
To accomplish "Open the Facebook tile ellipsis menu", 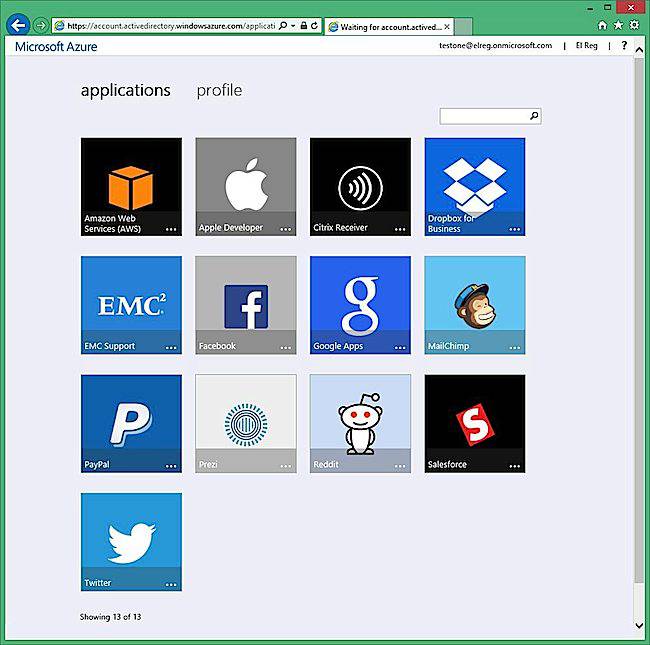I will 285,347.
